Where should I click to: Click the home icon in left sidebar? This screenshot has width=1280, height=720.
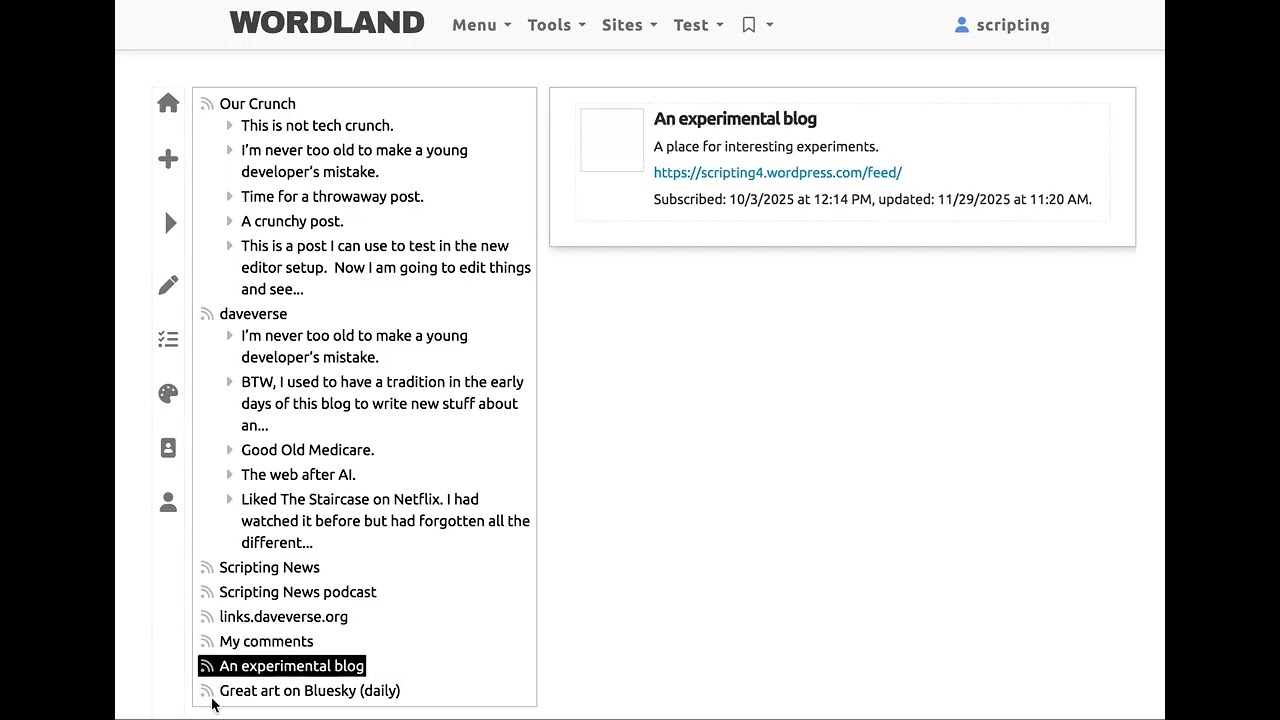(168, 103)
